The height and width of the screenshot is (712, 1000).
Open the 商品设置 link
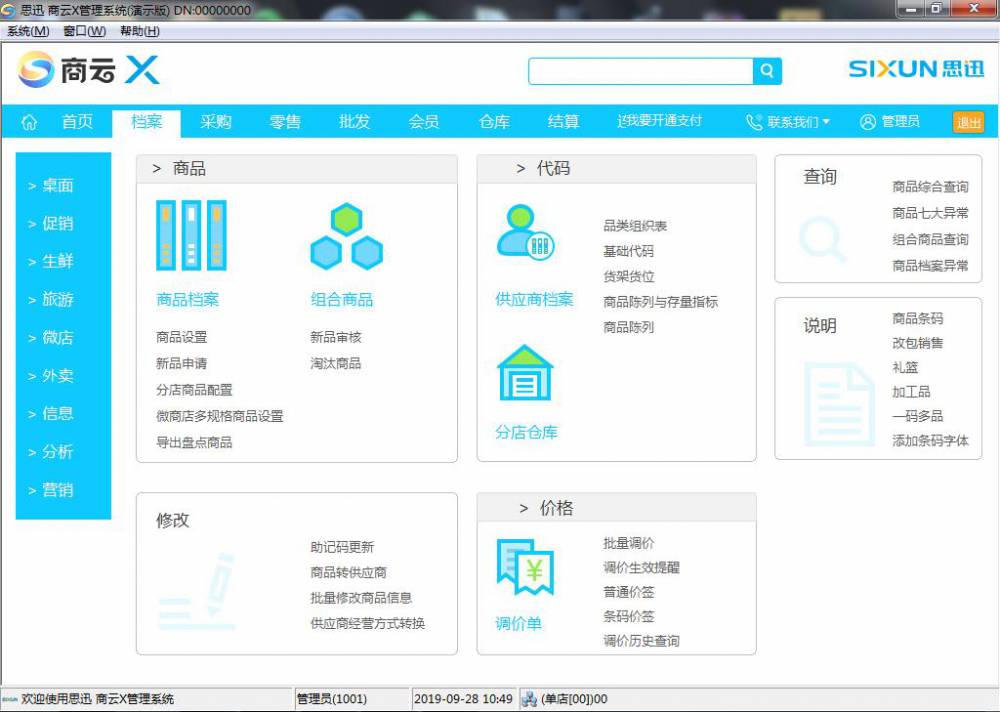pos(182,337)
